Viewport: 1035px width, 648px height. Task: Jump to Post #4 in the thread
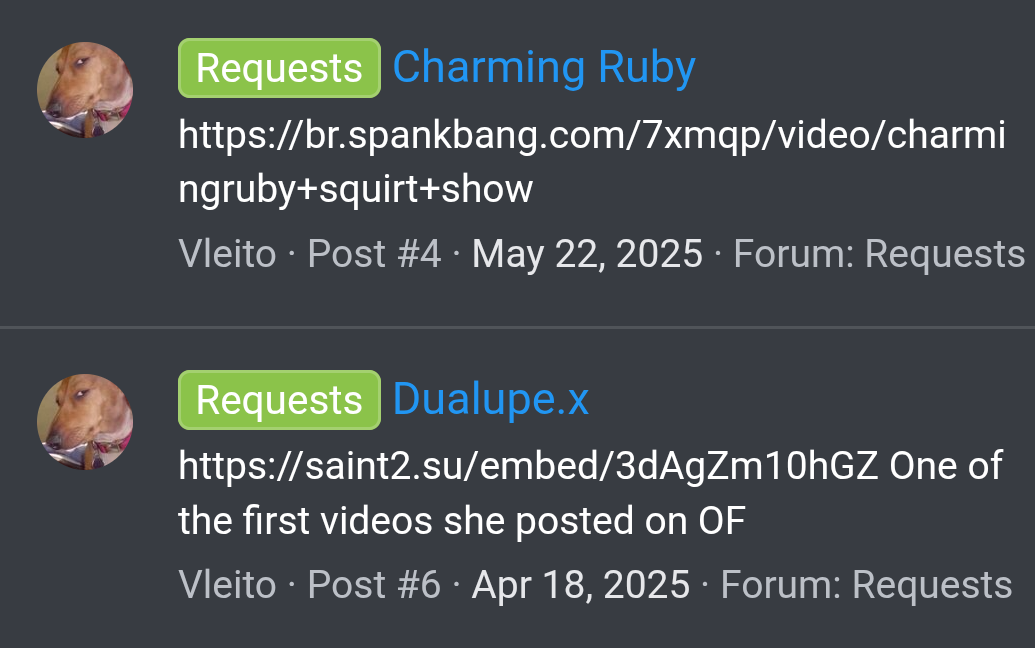374,254
